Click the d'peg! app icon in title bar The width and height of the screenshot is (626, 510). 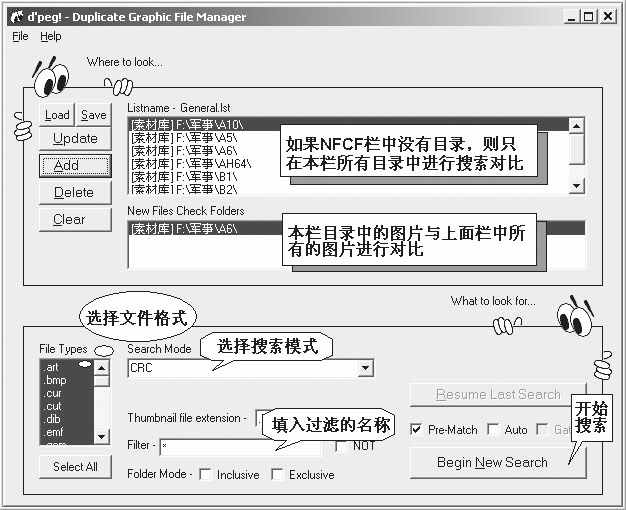pos(17,16)
